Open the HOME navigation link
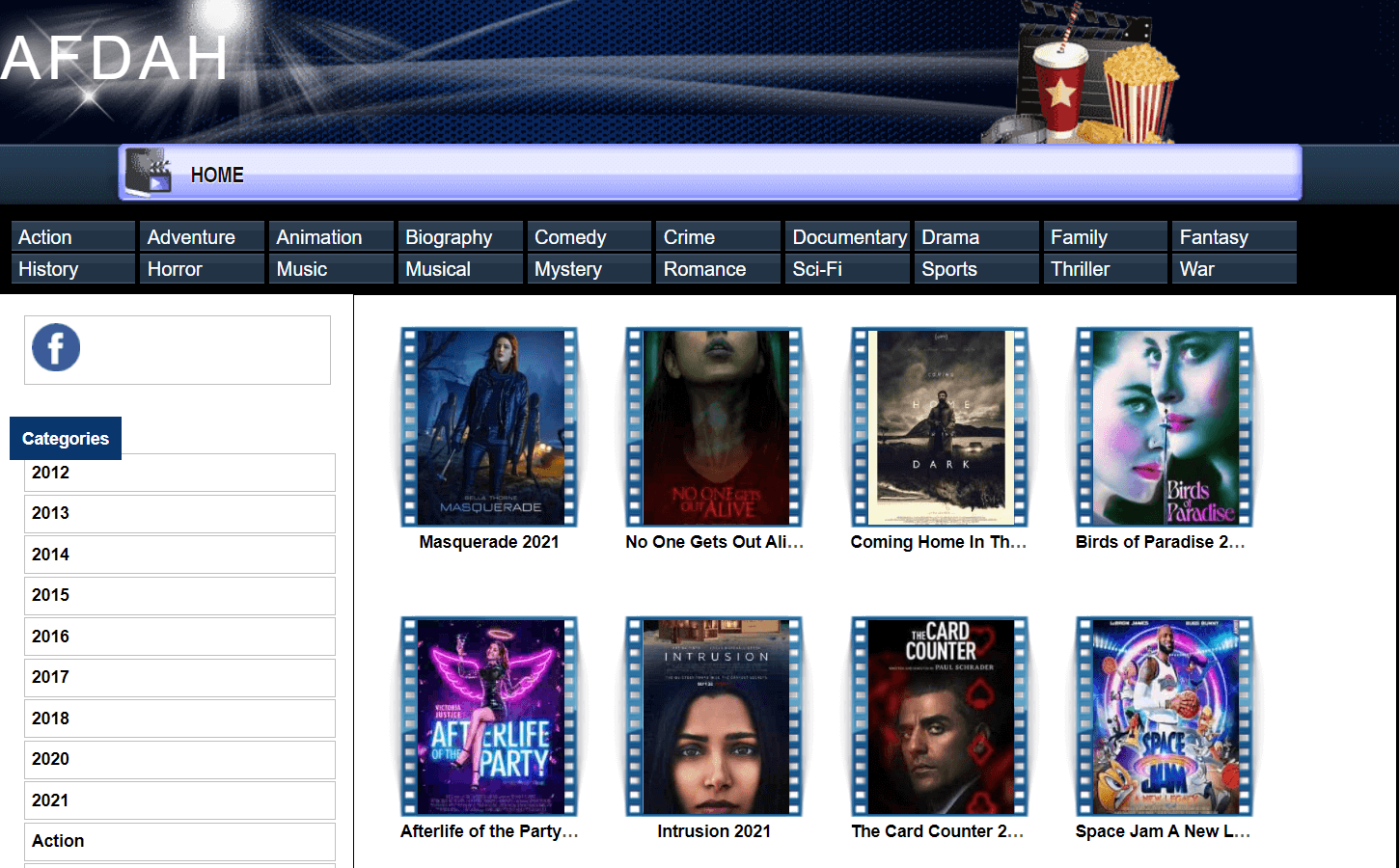Image resolution: width=1399 pixels, height=868 pixels. (217, 175)
